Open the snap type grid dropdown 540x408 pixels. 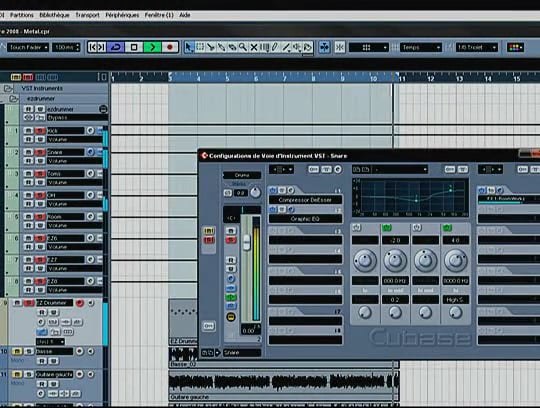pos(368,47)
